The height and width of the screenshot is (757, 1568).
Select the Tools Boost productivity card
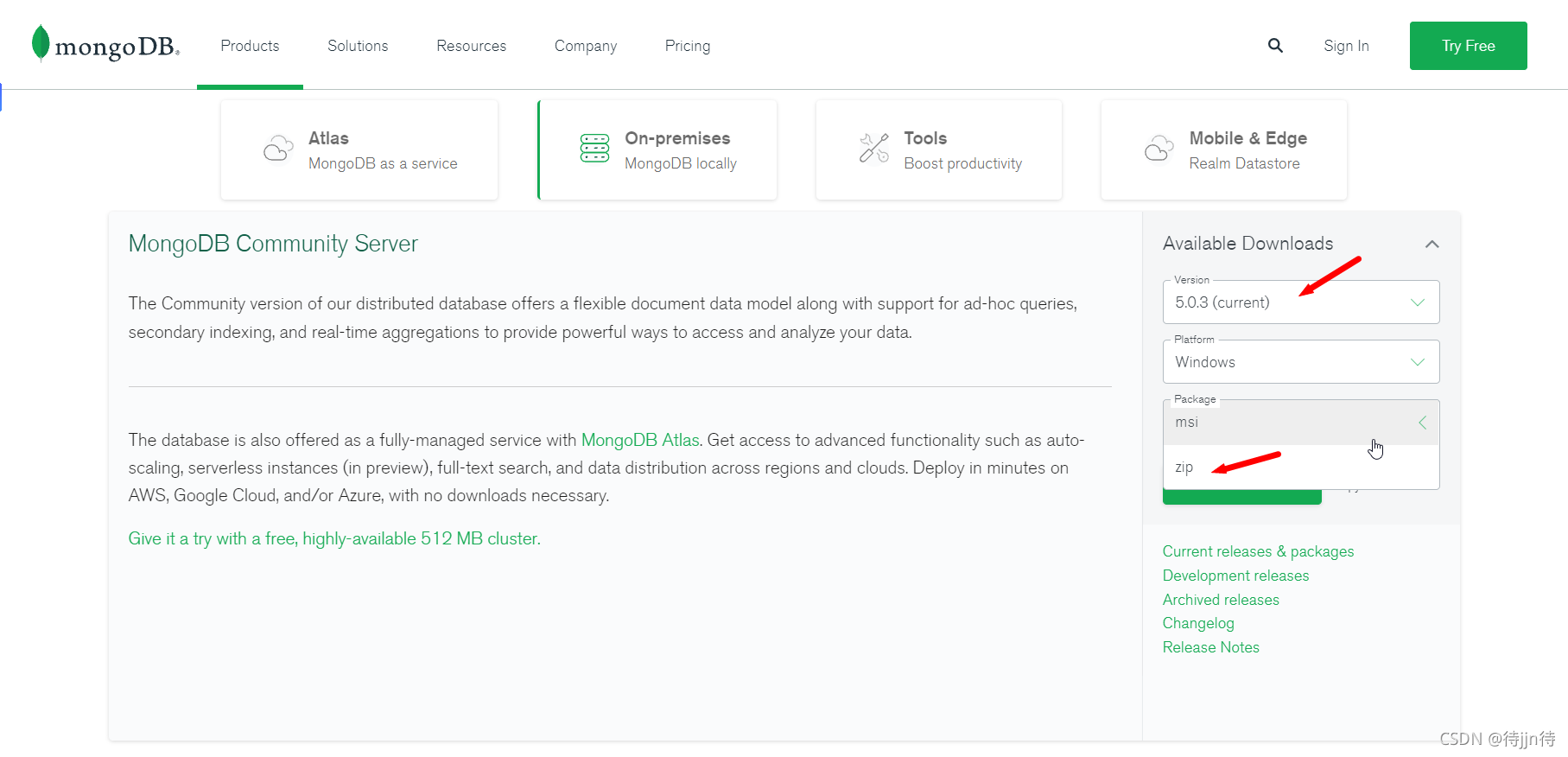[x=939, y=149]
